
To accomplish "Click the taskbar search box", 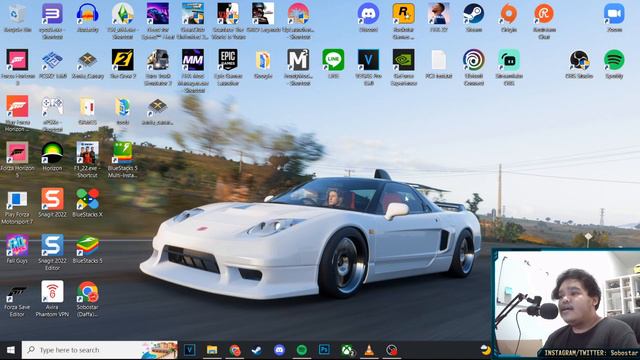I will (x=100, y=350).
